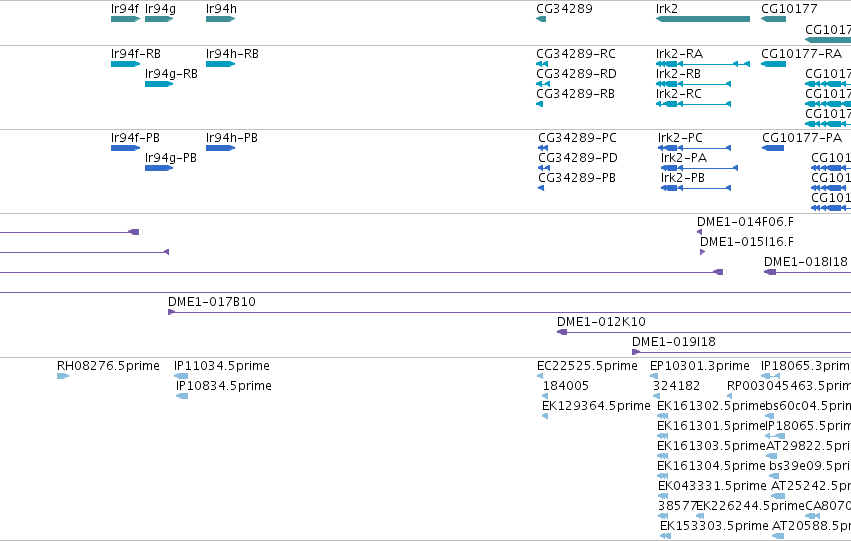Select the EK161302.5prime EST glyph
This screenshot has width=851, height=541.
[x=663, y=417]
